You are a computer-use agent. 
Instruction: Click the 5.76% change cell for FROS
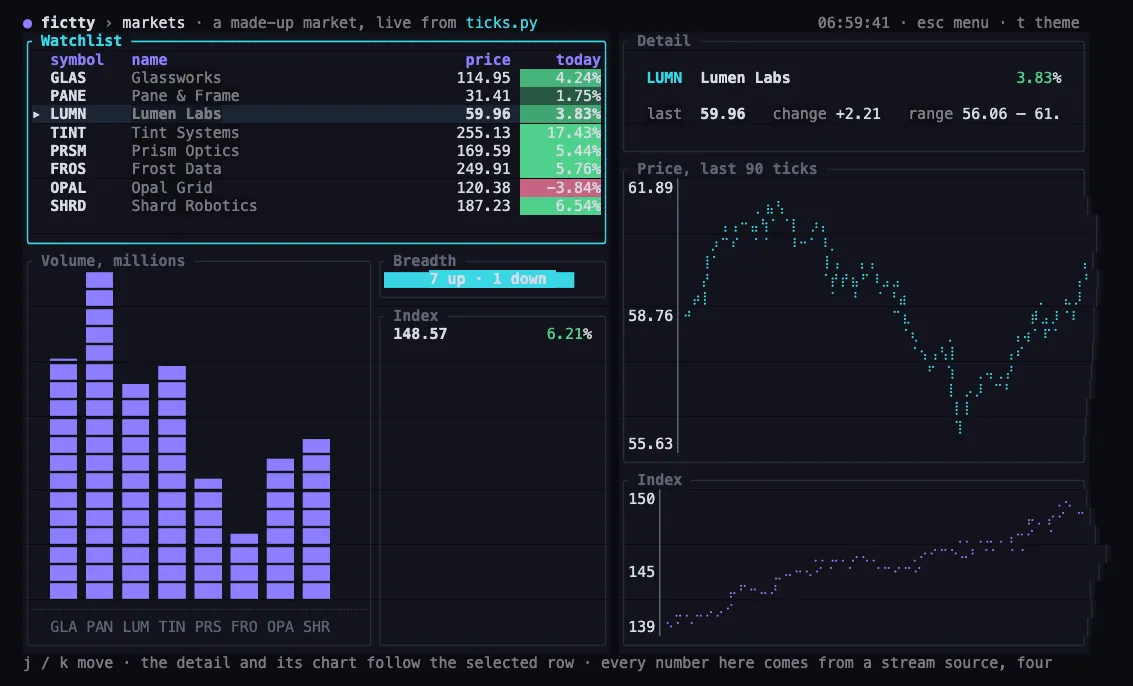coord(561,168)
